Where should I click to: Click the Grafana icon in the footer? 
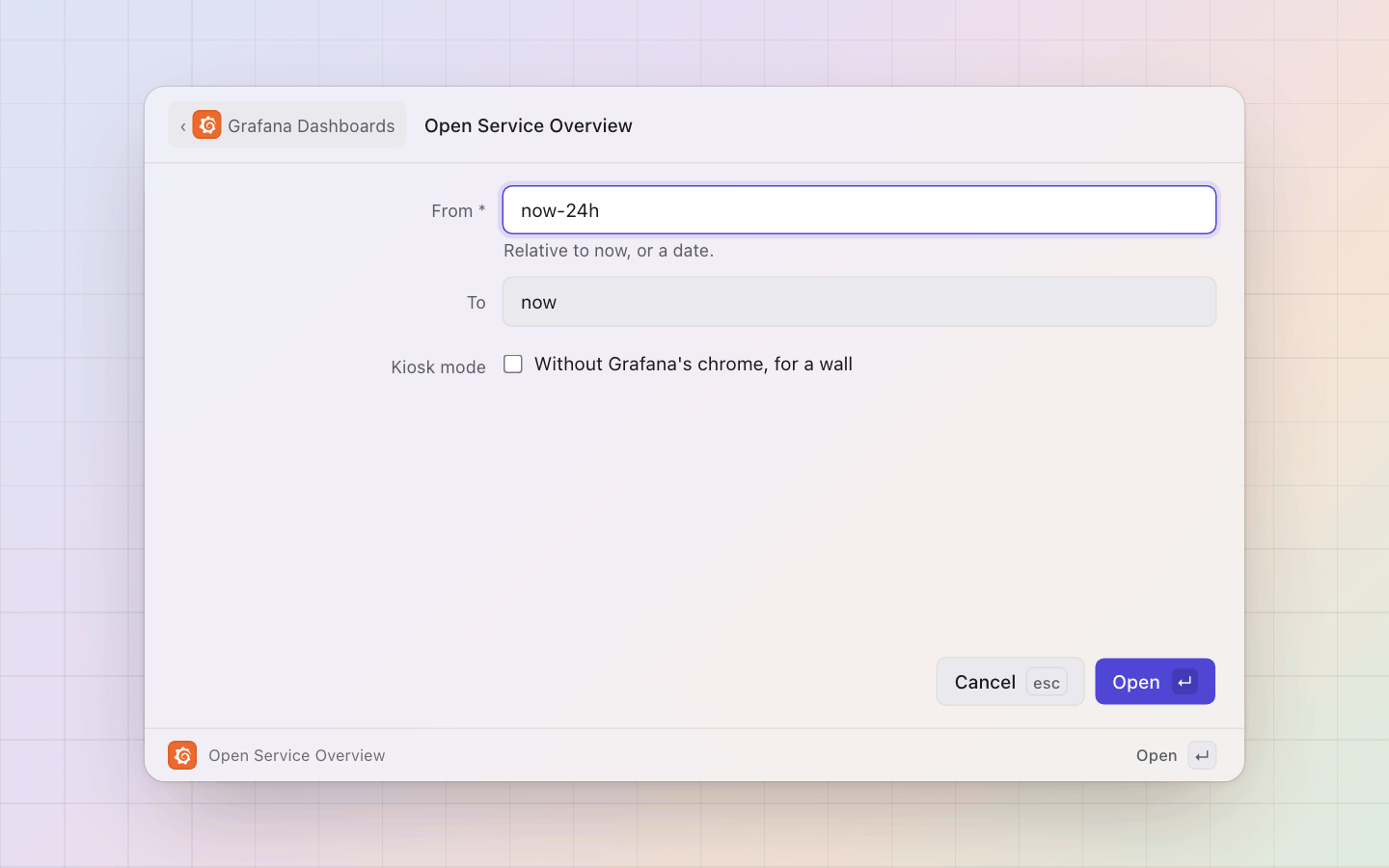(x=182, y=755)
